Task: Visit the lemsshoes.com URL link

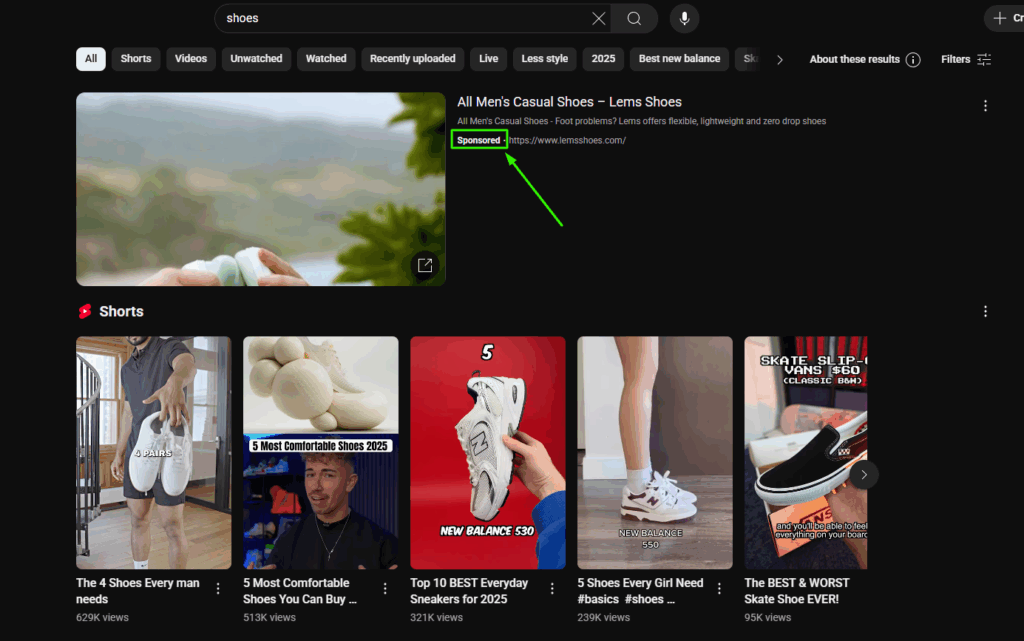Action: point(567,140)
